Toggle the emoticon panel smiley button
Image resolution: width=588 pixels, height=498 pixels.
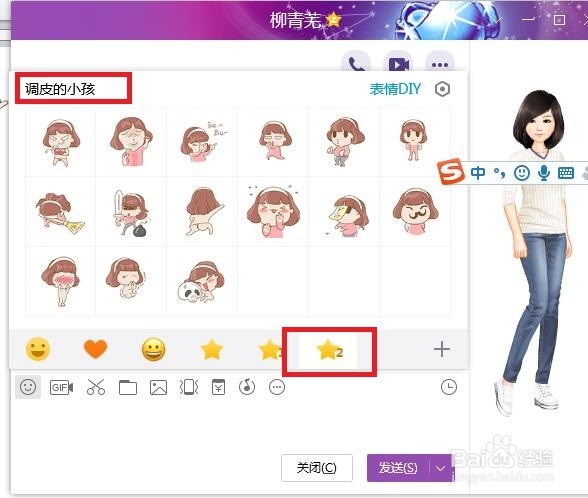click(28, 387)
